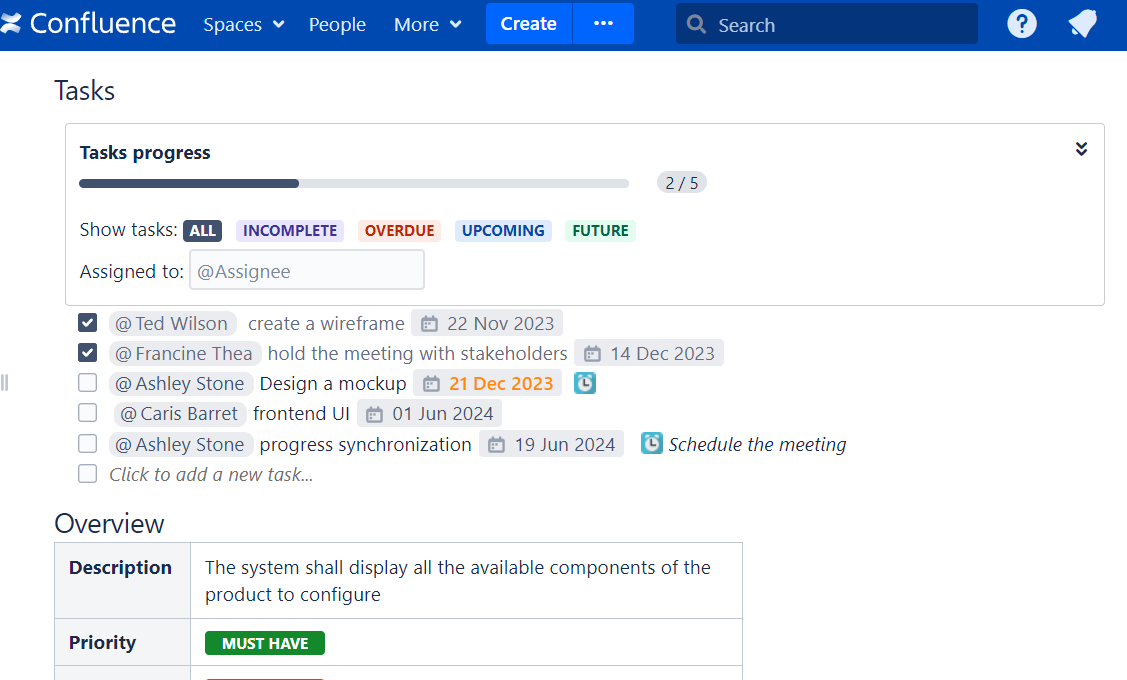Open Ashley Stone's profile mention
Screen dimensions: 1127x680
[x=180, y=382]
